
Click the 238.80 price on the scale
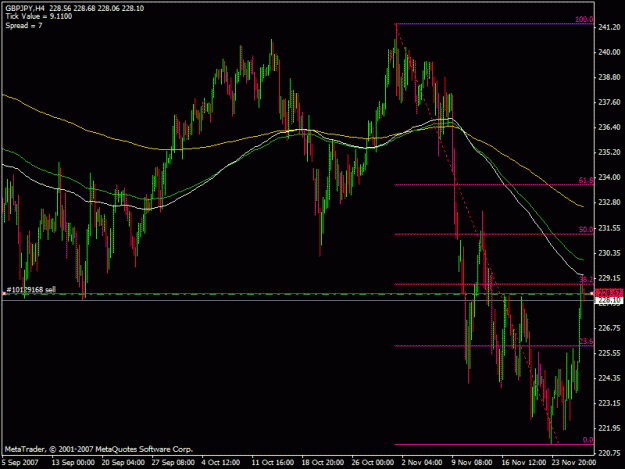[x=609, y=77]
